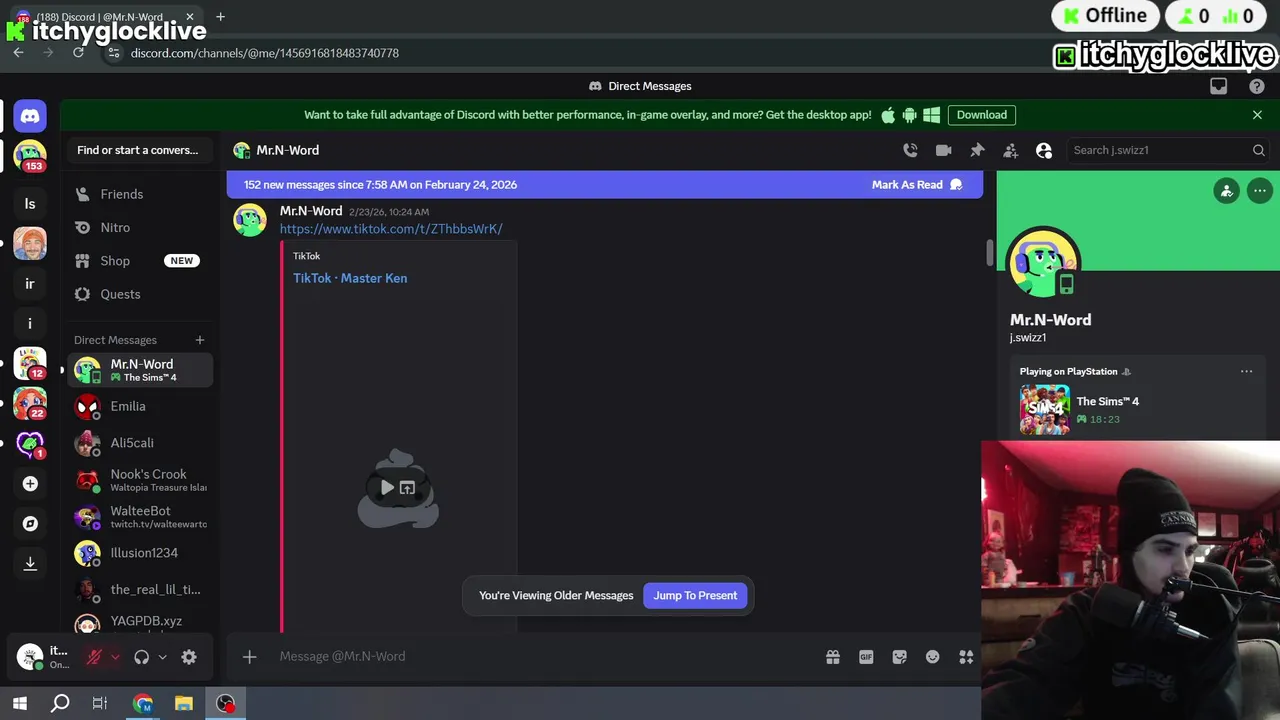The width and height of the screenshot is (1280, 720).
Task: Open the GIF picker
Action: tap(866, 657)
